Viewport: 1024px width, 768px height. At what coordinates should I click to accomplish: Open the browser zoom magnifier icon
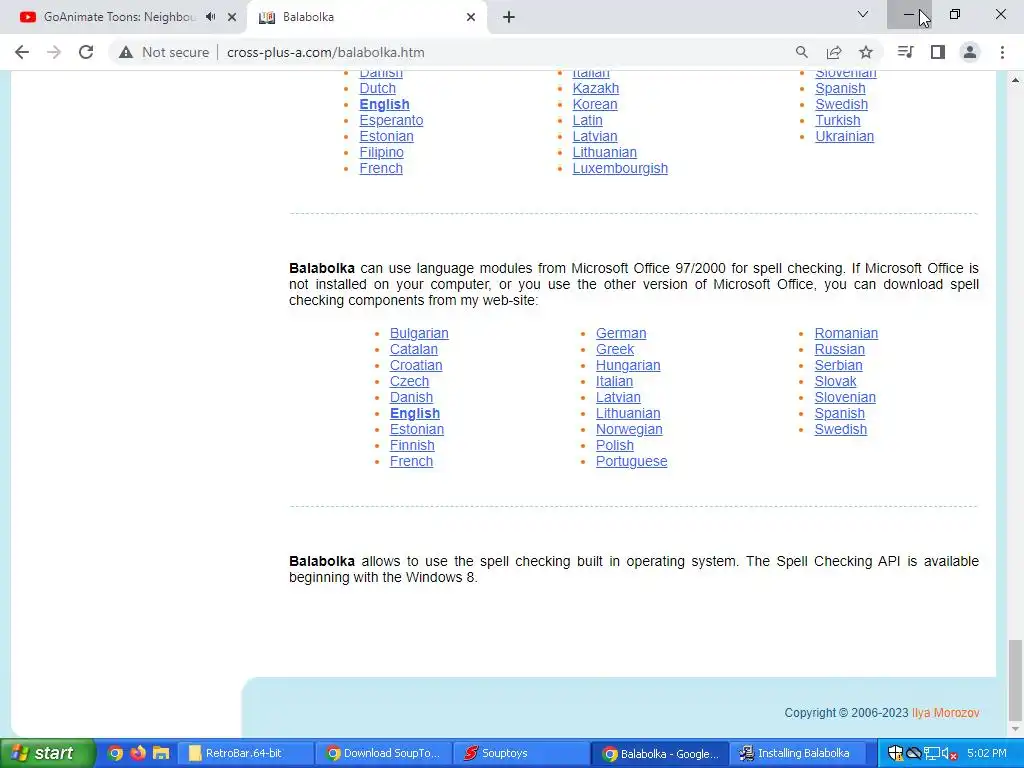coord(801,52)
